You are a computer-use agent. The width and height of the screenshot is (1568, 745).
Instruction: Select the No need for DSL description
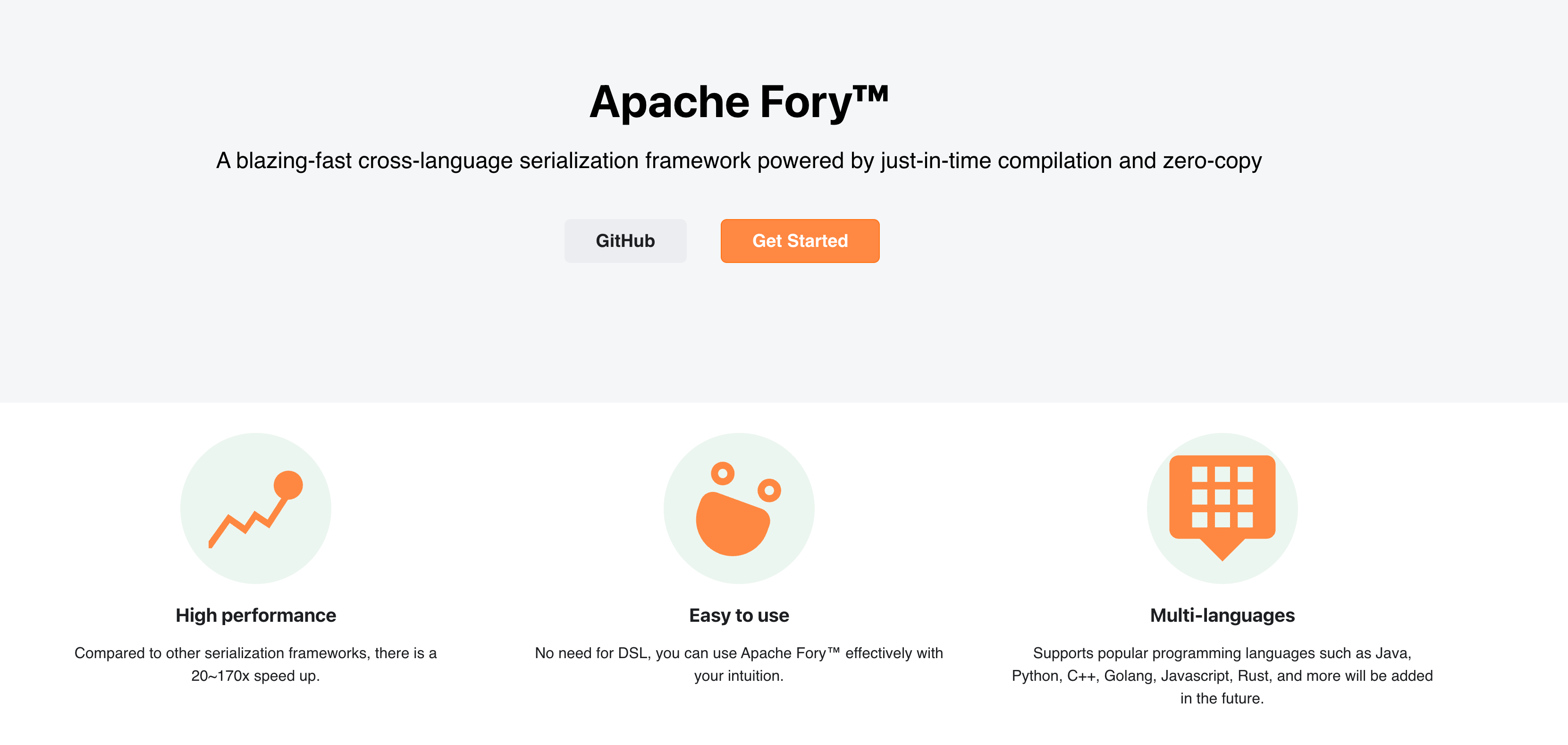click(x=739, y=664)
